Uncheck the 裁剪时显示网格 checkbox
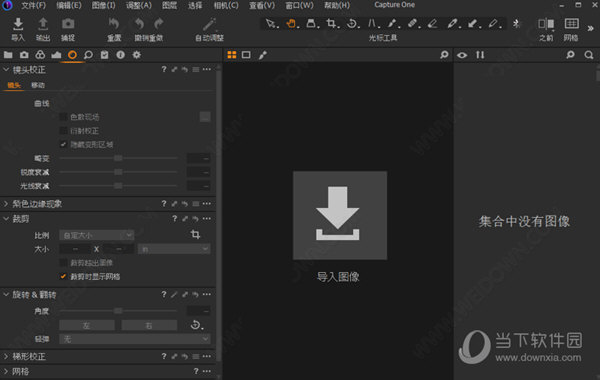 coord(64,276)
